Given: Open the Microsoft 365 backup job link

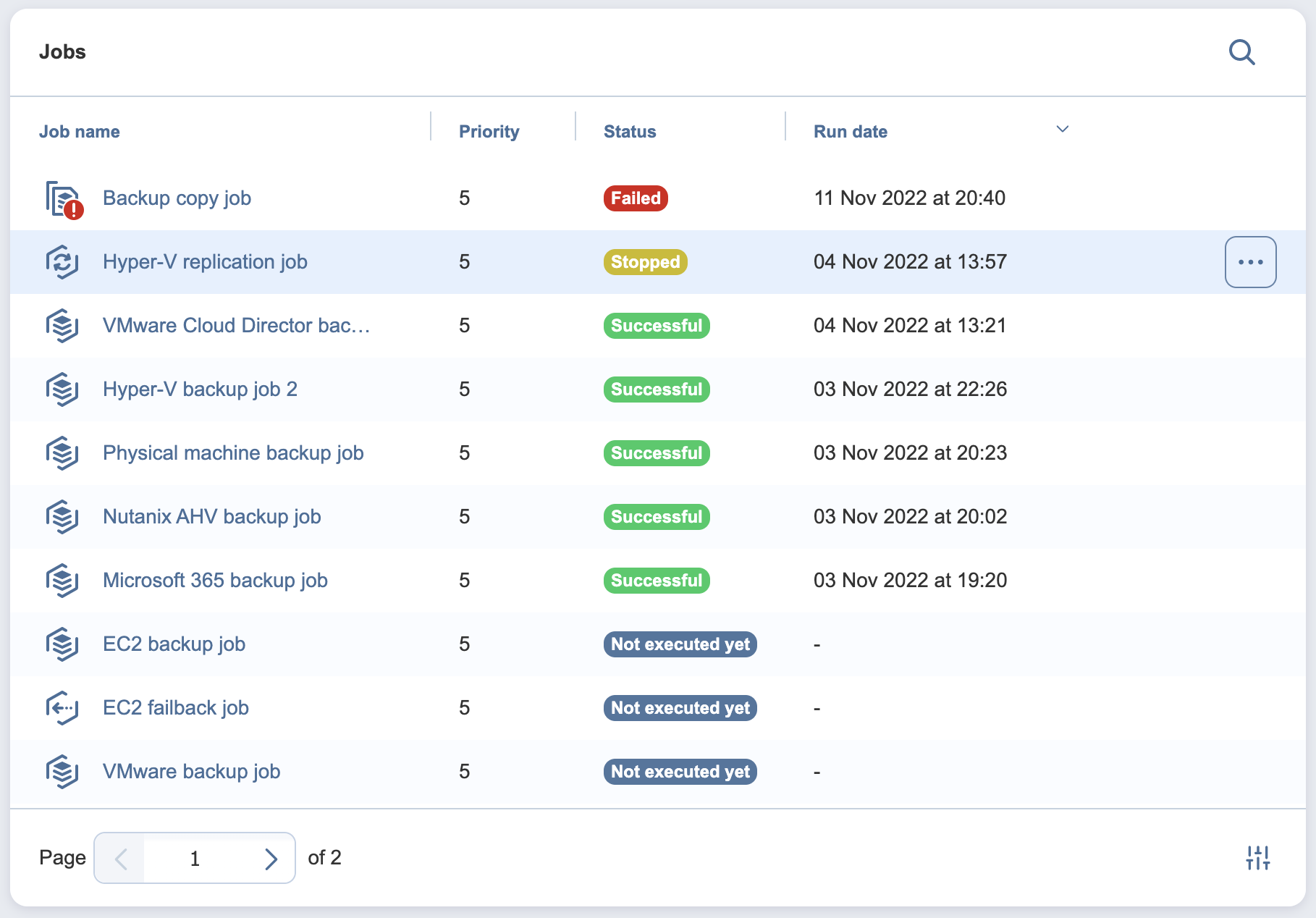Looking at the screenshot, I should 215,581.
